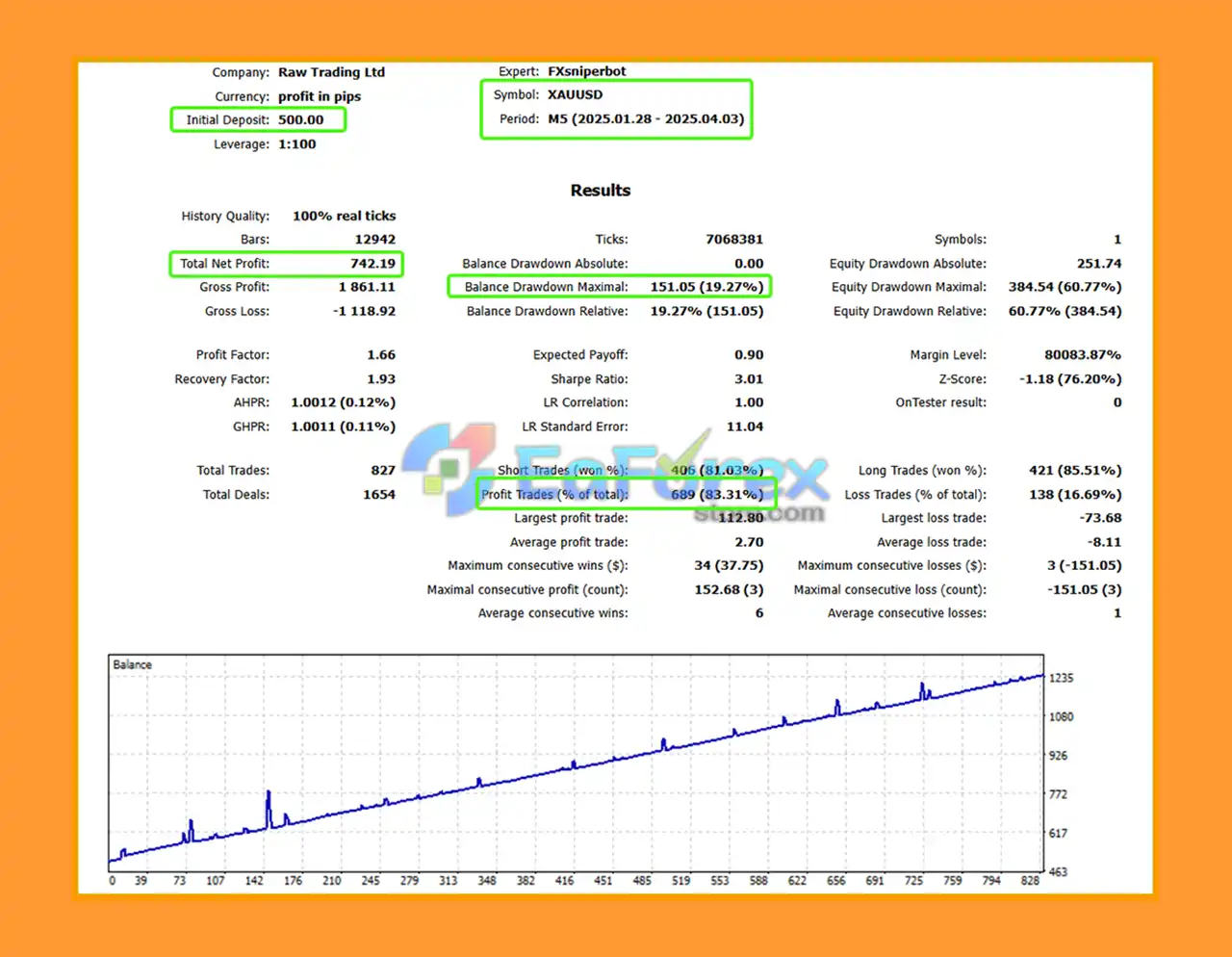Screen dimensions: 1232x957
Task: Select the Currency value "profit in pips"
Action: [320, 96]
